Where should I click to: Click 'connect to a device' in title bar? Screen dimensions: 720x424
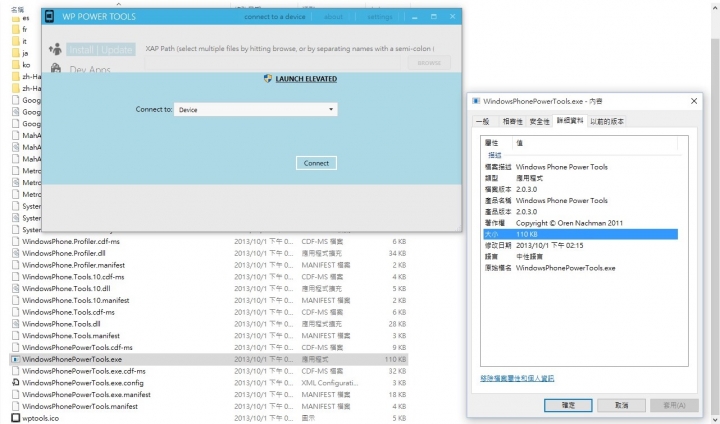coord(275,17)
